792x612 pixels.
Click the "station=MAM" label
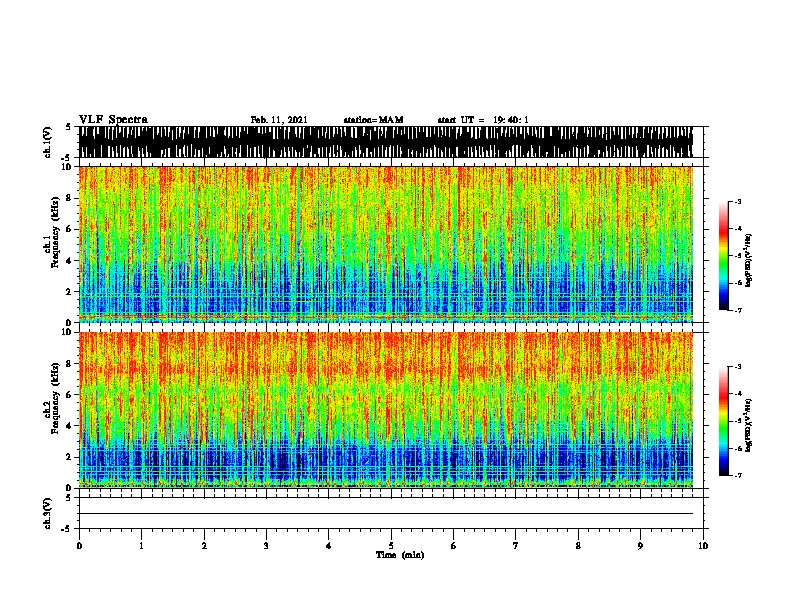coord(373,120)
